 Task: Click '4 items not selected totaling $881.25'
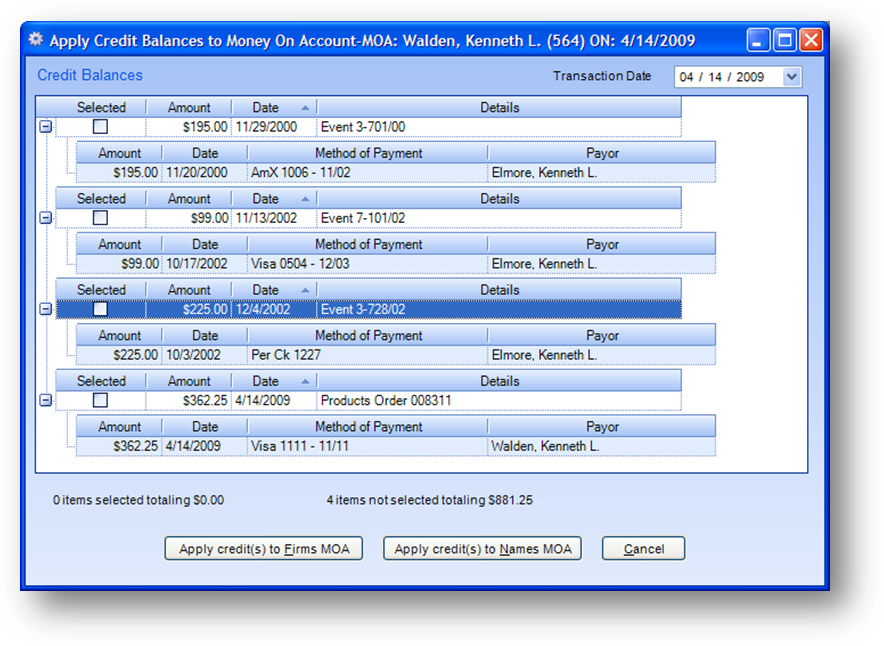pos(430,500)
